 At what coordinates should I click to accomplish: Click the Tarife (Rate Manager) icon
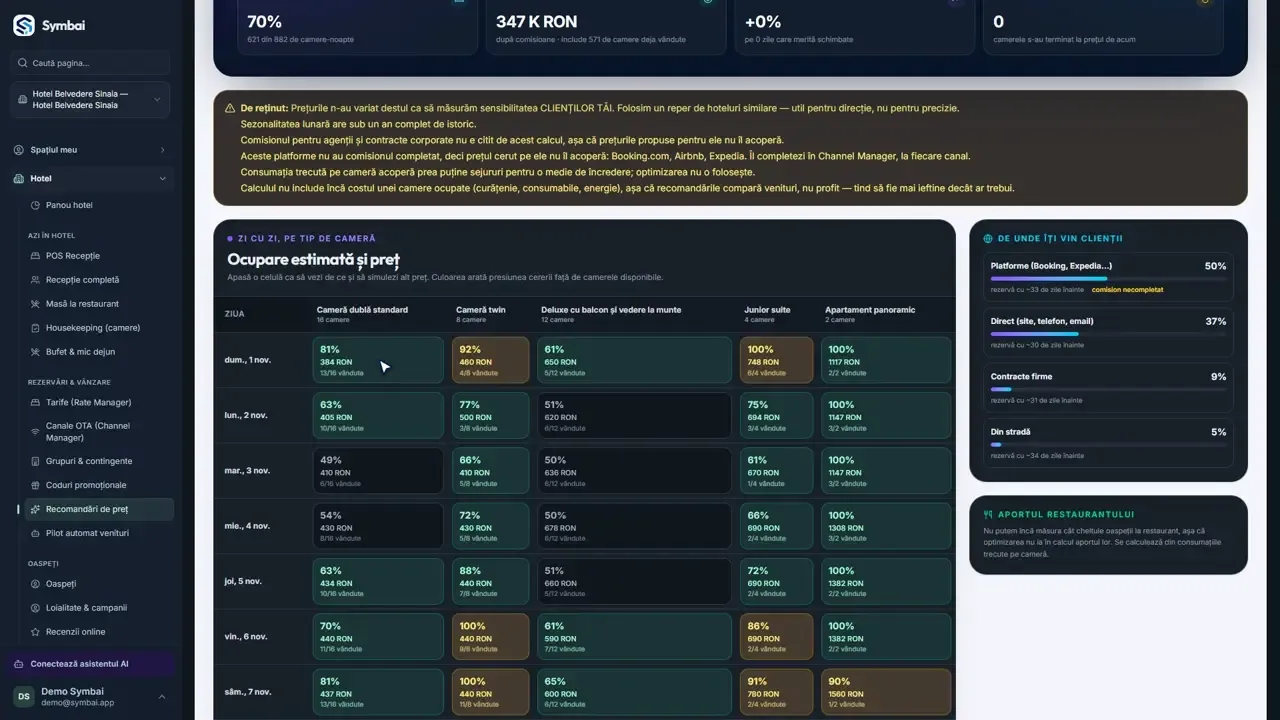36,402
